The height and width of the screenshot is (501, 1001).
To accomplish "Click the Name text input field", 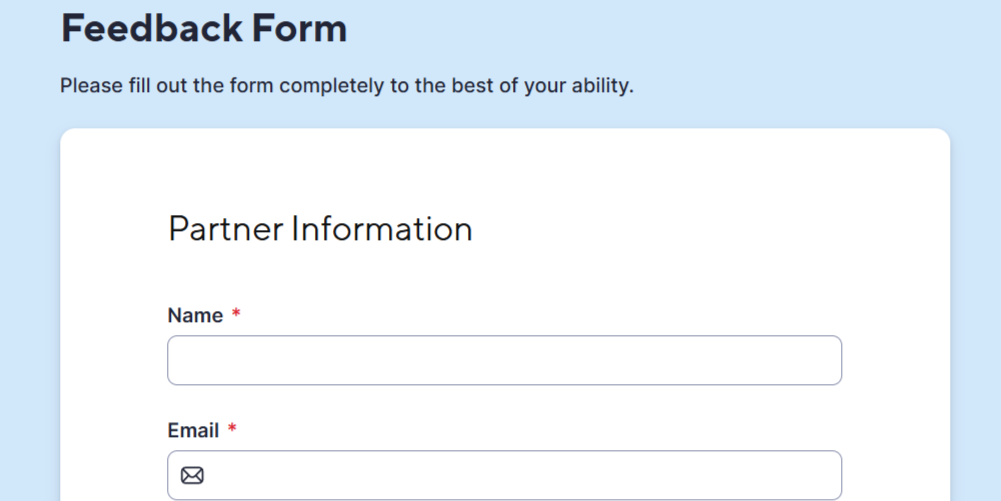I will 504,360.
